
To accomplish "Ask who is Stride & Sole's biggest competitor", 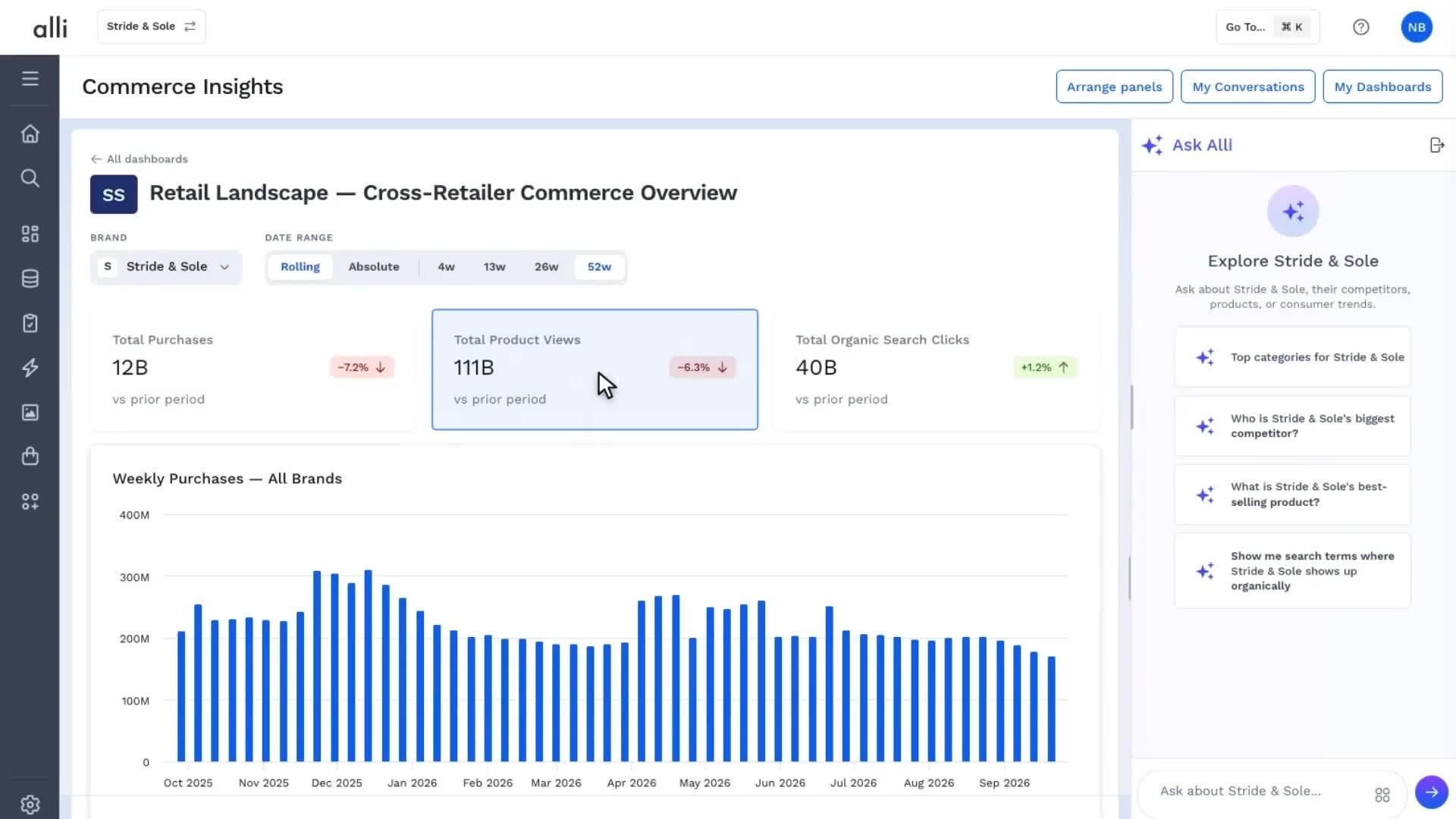I will tap(1292, 426).
